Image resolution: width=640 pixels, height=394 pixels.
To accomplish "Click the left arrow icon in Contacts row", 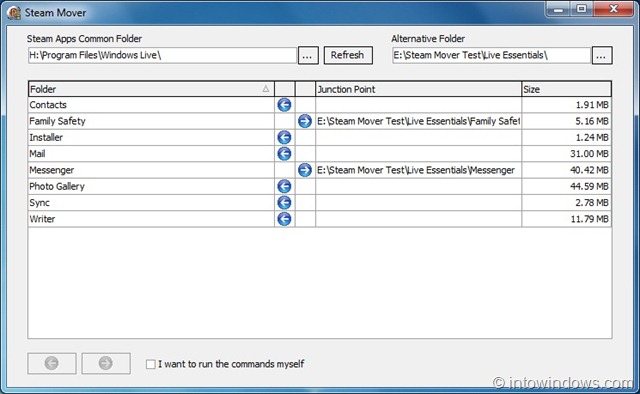I will (284, 105).
